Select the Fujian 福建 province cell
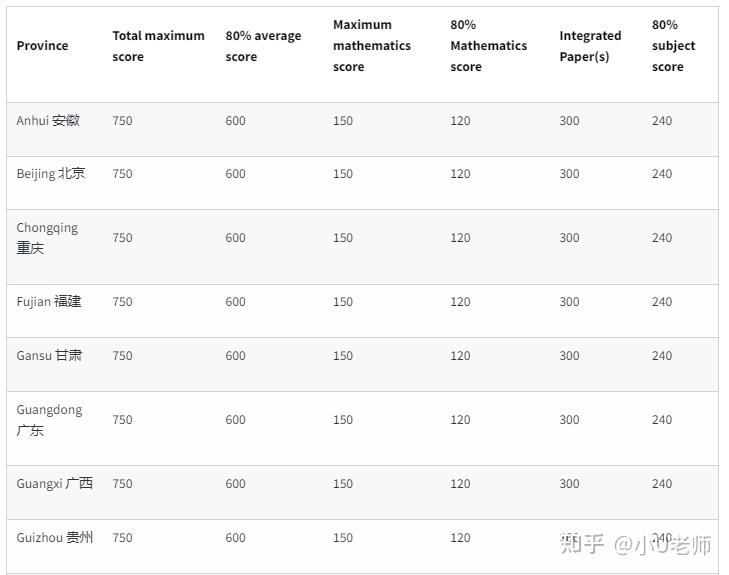729x575 pixels. tap(49, 302)
